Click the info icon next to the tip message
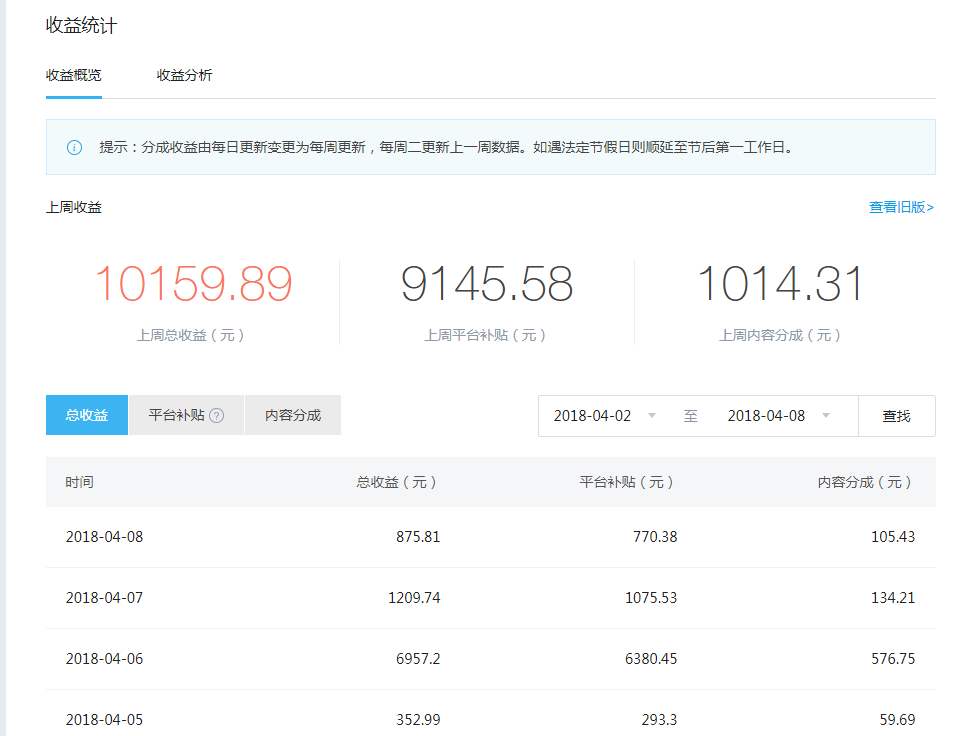This screenshot has height=736, width=964. coord(71,147)
